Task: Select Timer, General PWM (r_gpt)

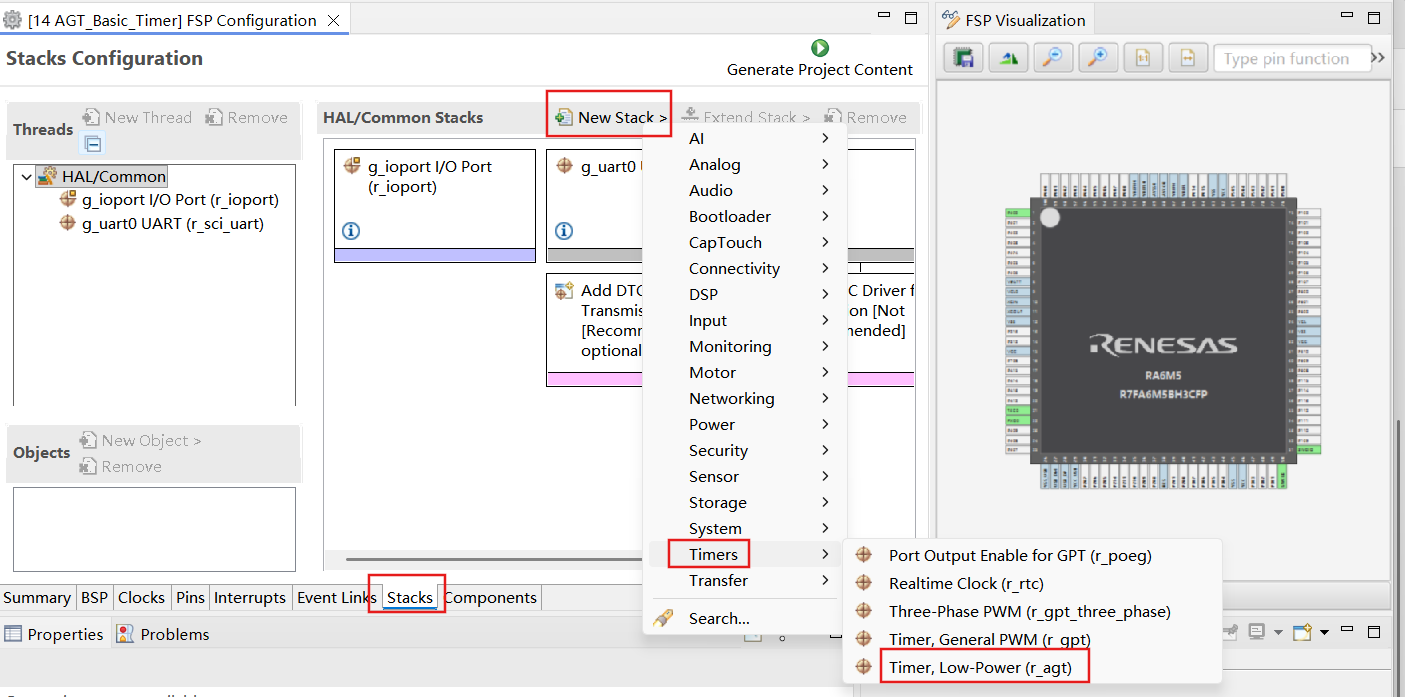Action: tap(989, 639)
